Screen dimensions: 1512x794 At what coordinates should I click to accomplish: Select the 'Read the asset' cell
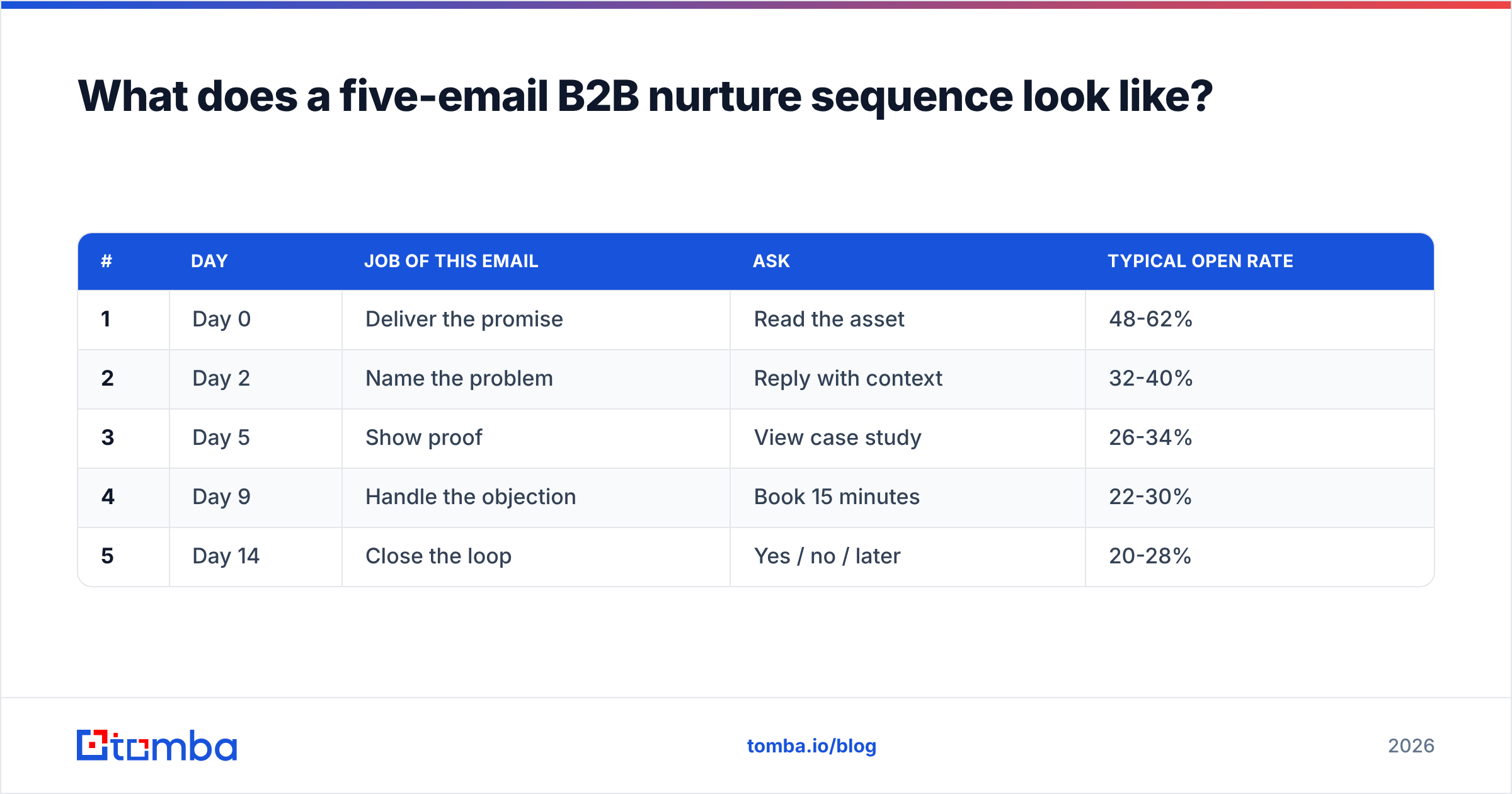coord(908,319)
